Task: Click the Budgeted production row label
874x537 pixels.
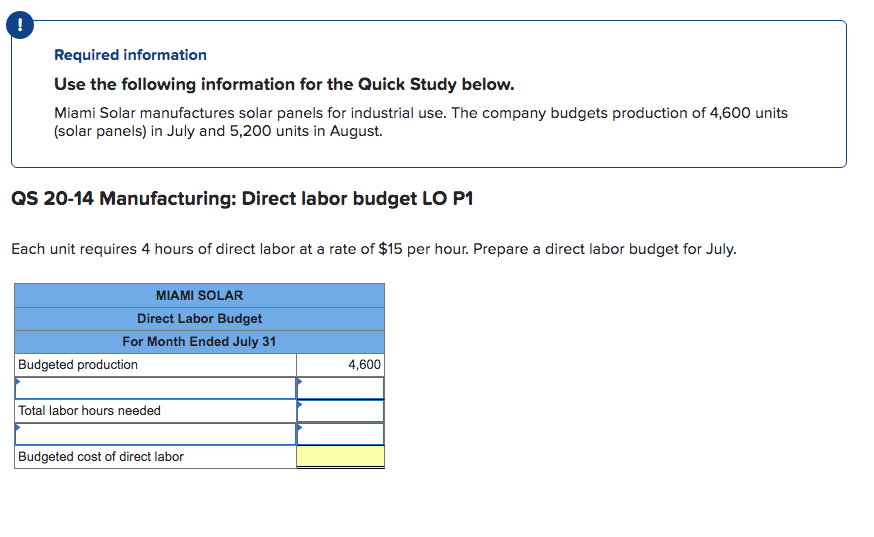Action: pyautogui.click(x=78, y=365)
